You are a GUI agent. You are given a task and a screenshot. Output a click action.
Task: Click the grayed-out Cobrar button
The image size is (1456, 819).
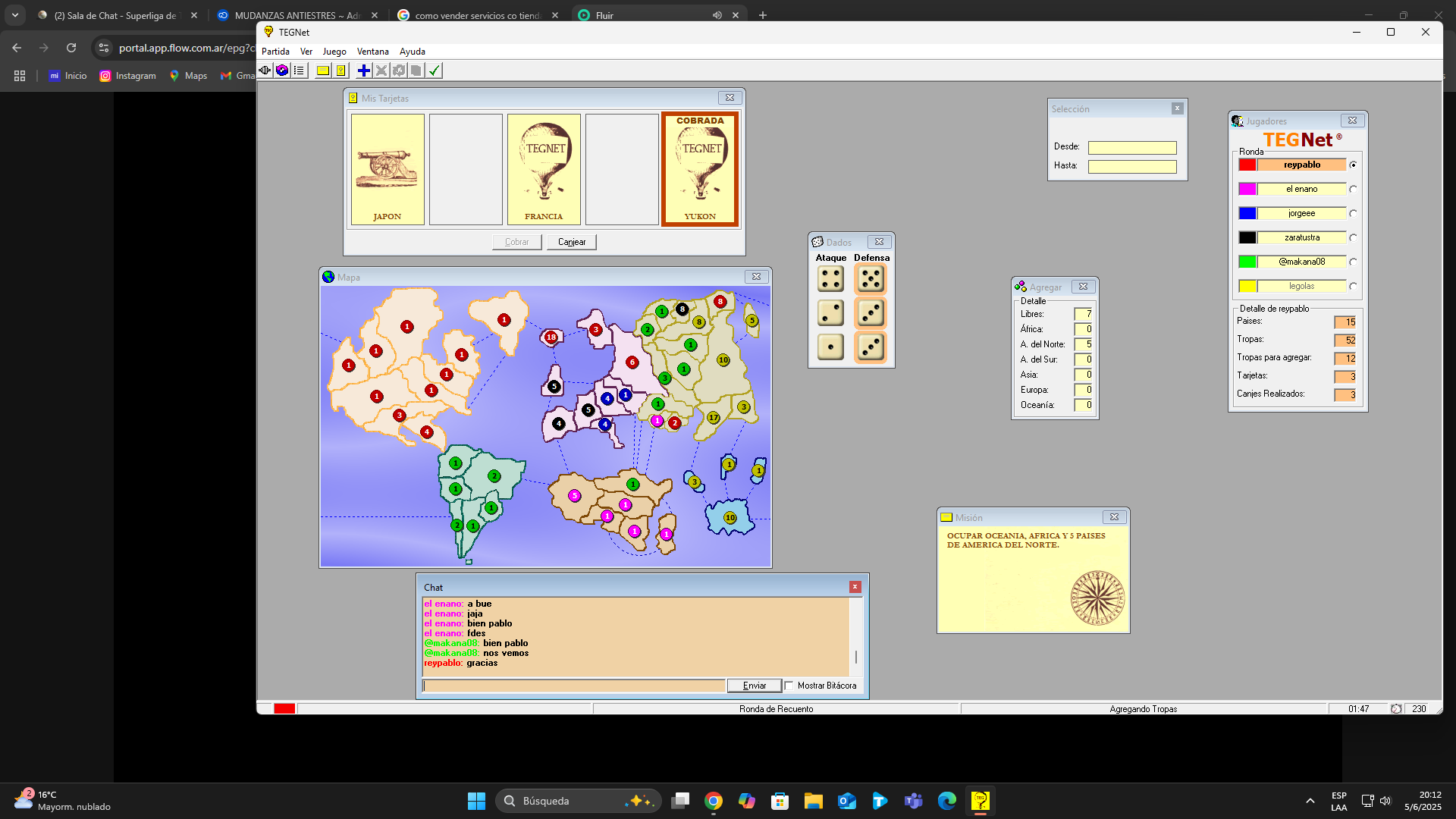(x=517, y=242)
